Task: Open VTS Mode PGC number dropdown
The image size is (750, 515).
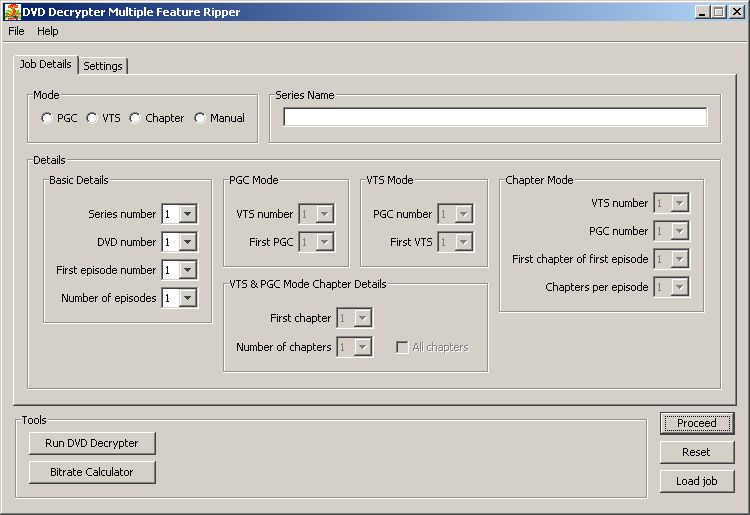Action: coord(463,214)
